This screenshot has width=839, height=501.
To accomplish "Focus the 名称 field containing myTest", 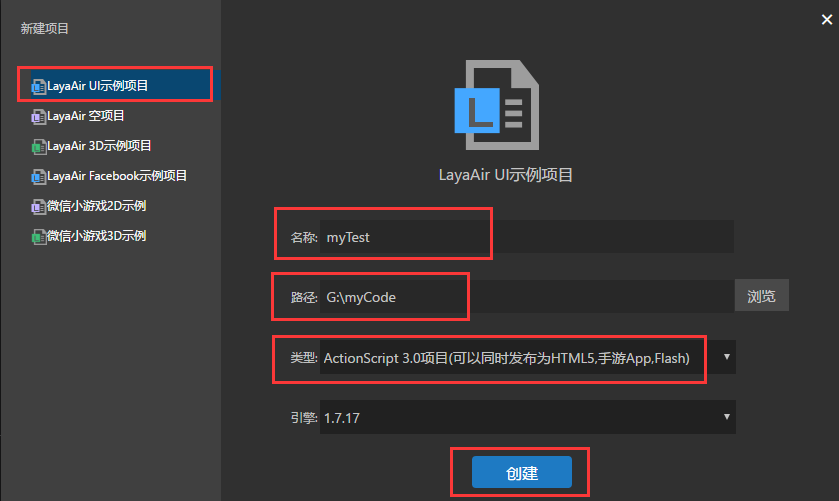I will [527, 237].
